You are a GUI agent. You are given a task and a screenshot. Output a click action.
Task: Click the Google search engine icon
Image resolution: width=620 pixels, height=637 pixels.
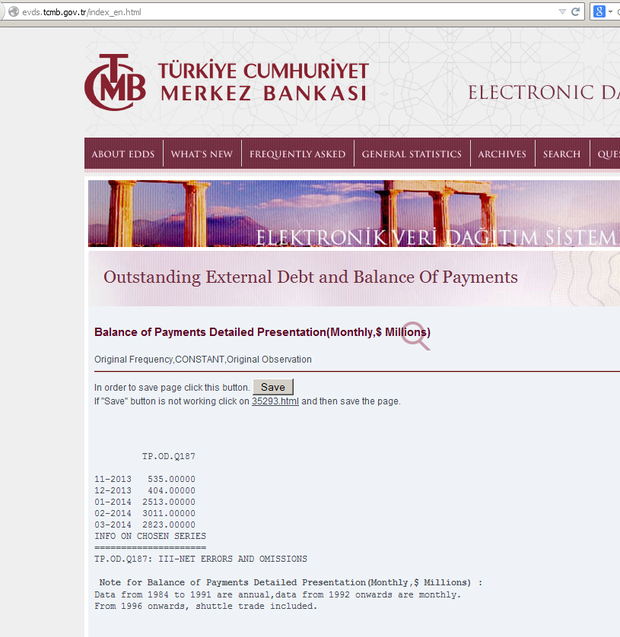click(x=600, y=11)
